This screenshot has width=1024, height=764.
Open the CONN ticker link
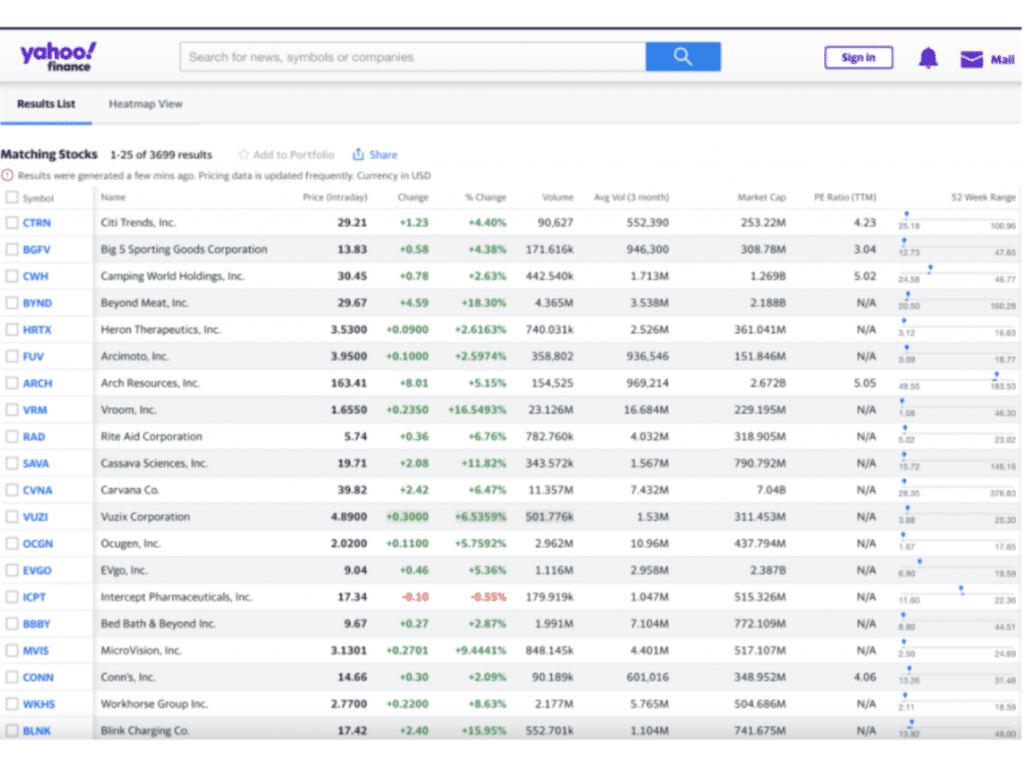pos(38,677)
